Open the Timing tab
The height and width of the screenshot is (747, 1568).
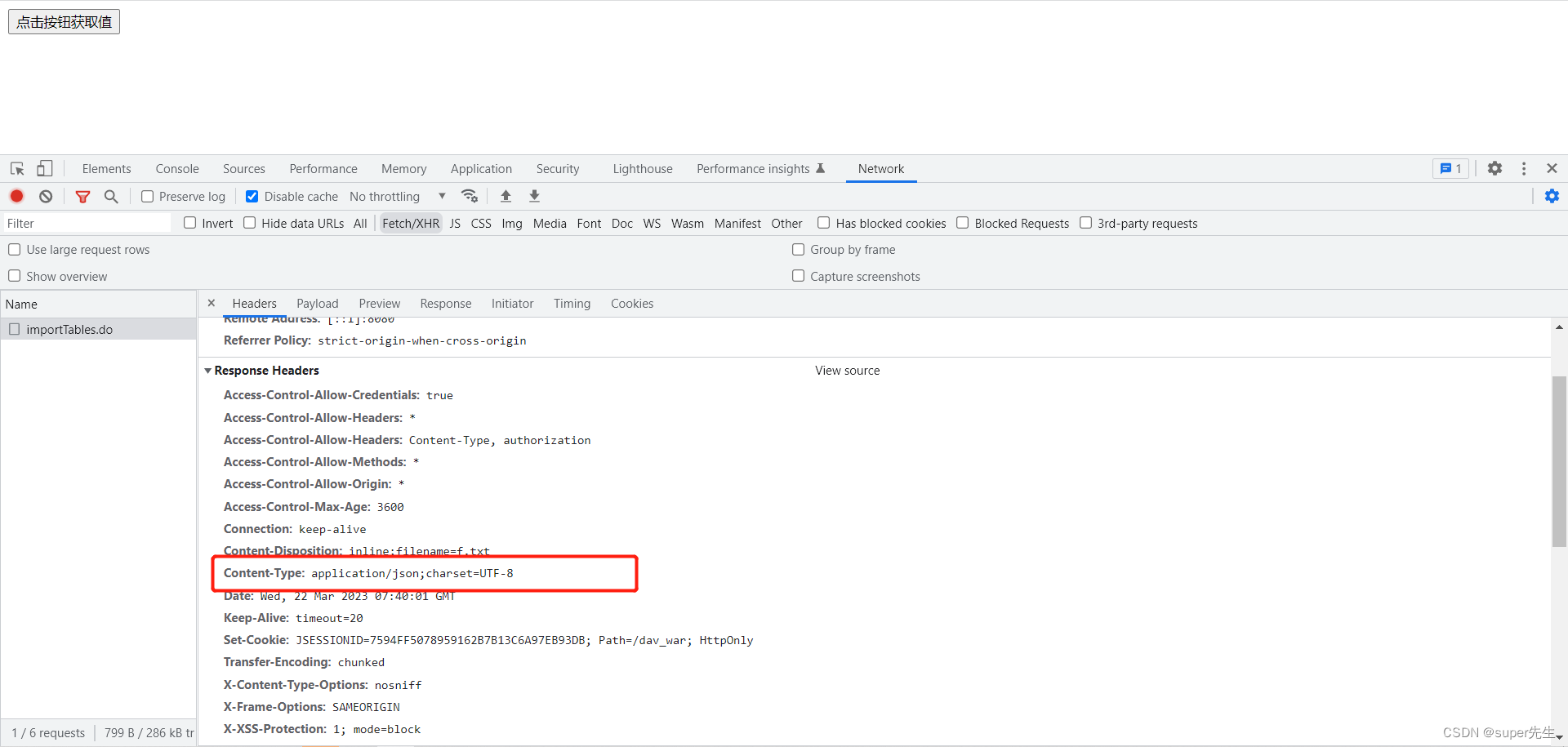click(572, 303)
